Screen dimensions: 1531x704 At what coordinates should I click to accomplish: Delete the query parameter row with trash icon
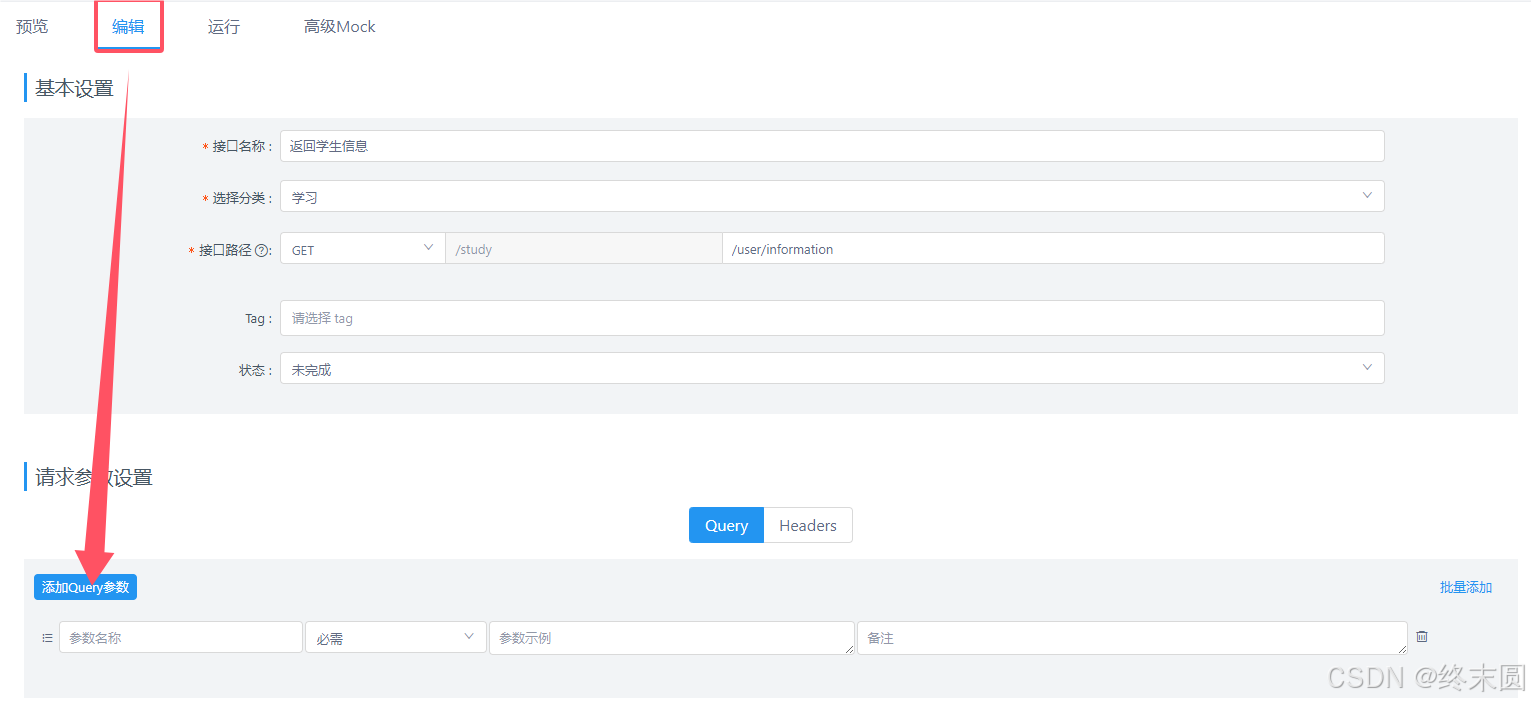click(1422, 636)
